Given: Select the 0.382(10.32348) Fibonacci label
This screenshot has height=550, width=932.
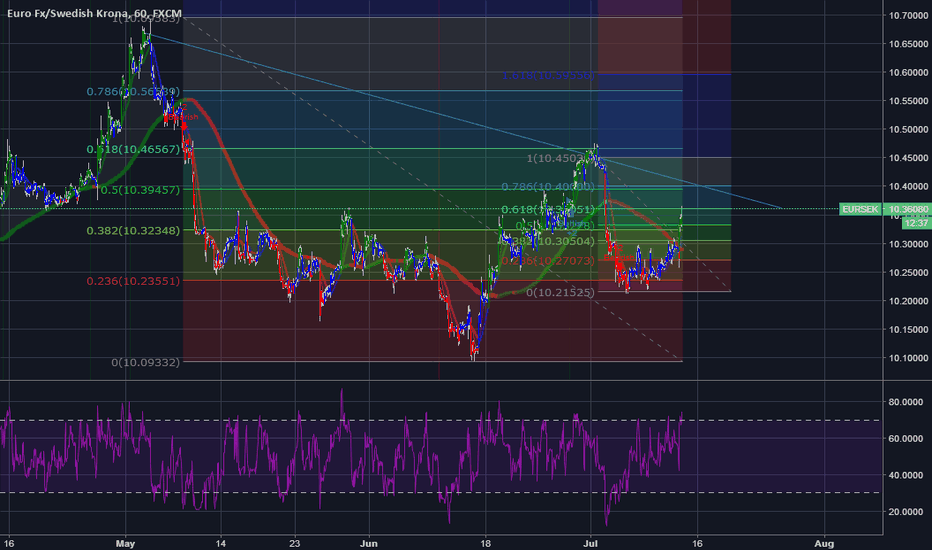Looking at the screenshot, I should (133, 230).
